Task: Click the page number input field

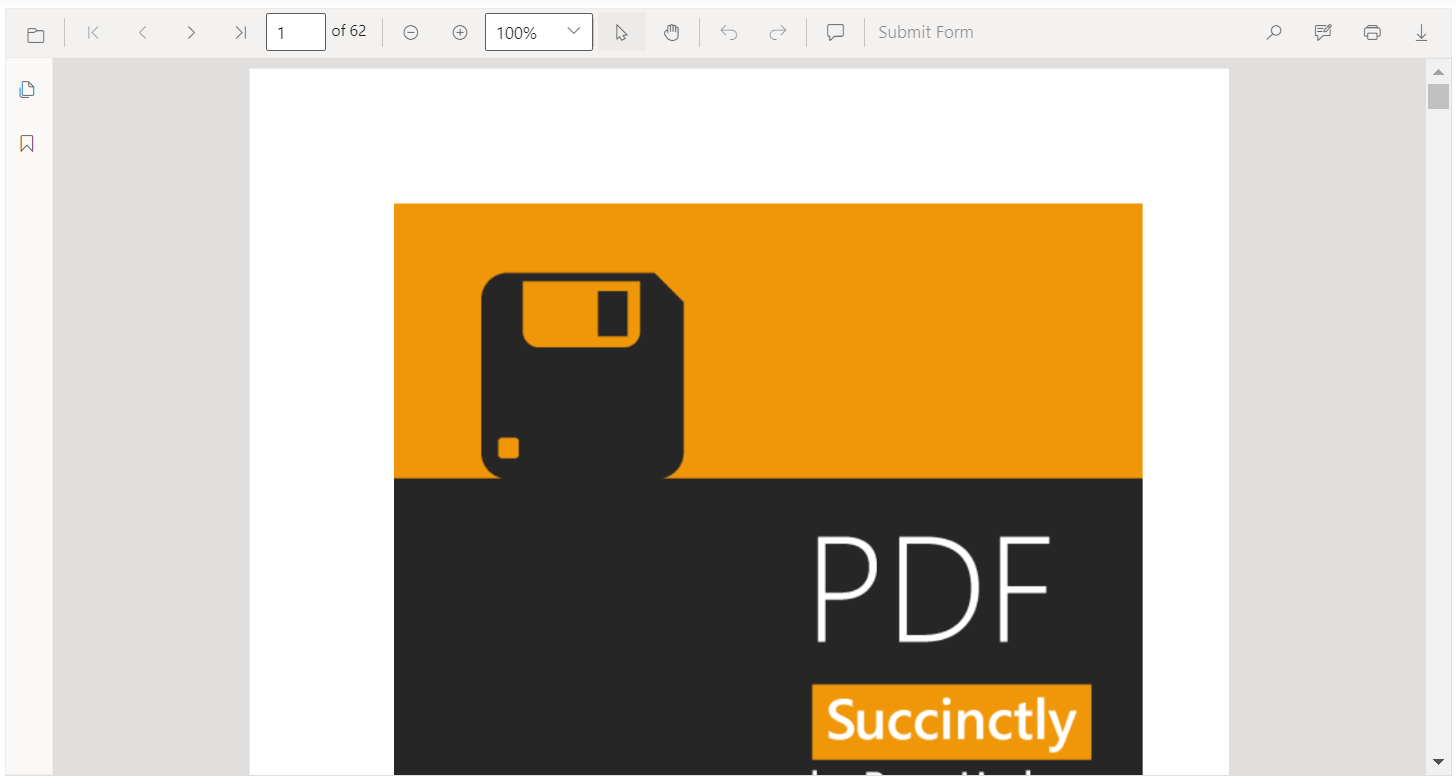Action: (296, 32)
